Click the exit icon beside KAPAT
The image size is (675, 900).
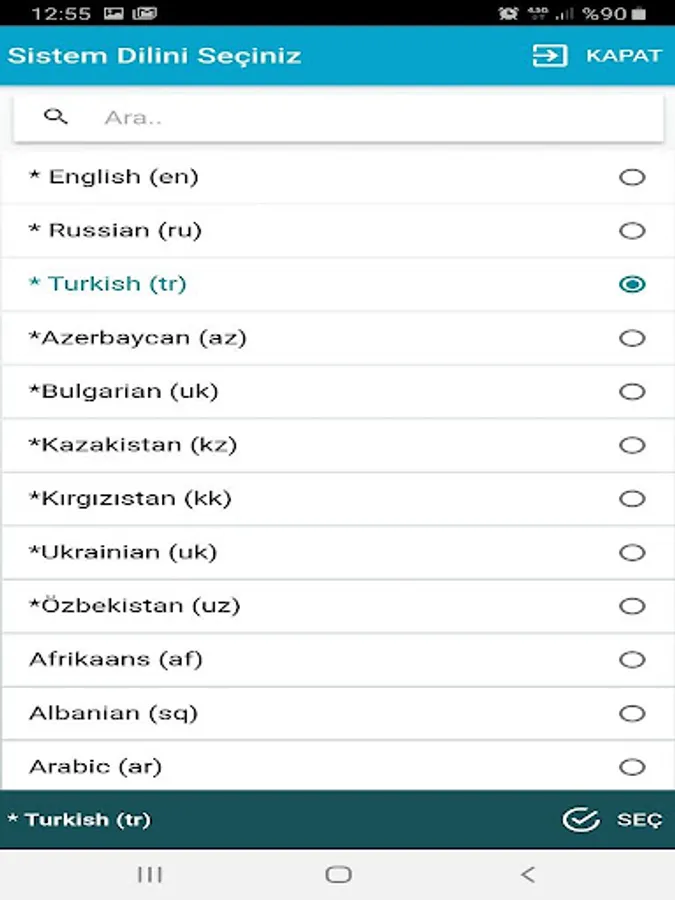coord(549,56)
